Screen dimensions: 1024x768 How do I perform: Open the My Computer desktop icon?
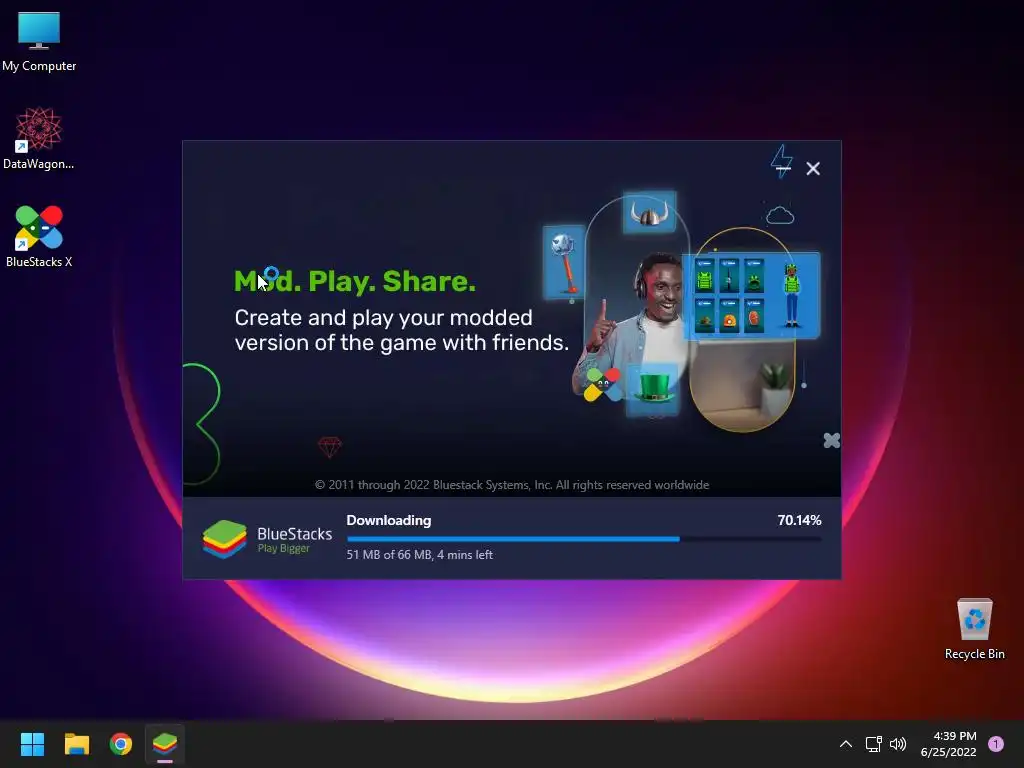(39, 41)
